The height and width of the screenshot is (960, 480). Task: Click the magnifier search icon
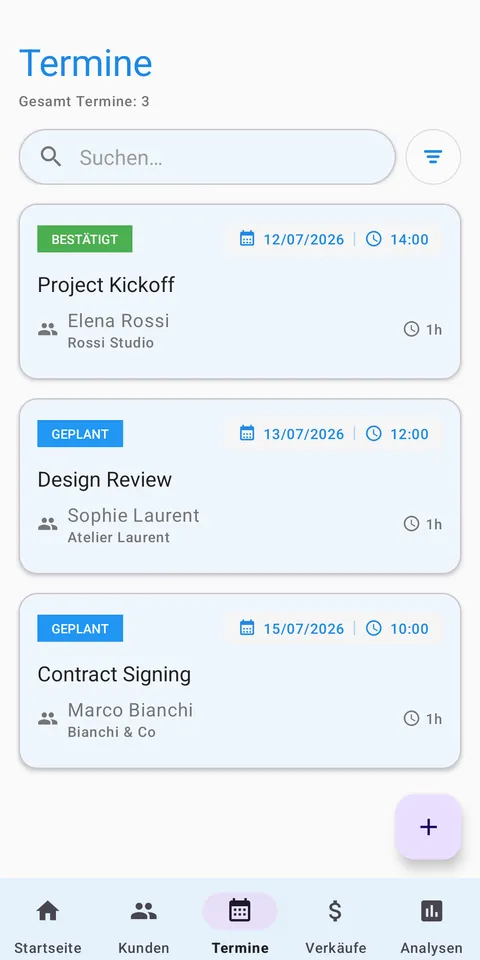[51, 157]
